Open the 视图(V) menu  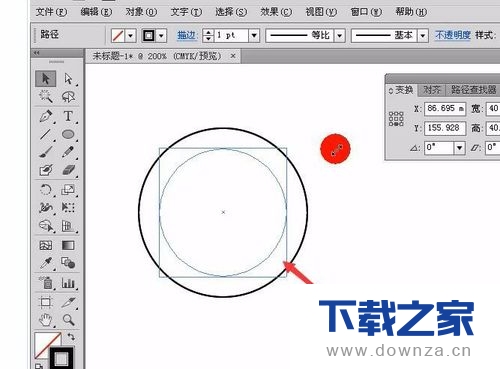321,12
